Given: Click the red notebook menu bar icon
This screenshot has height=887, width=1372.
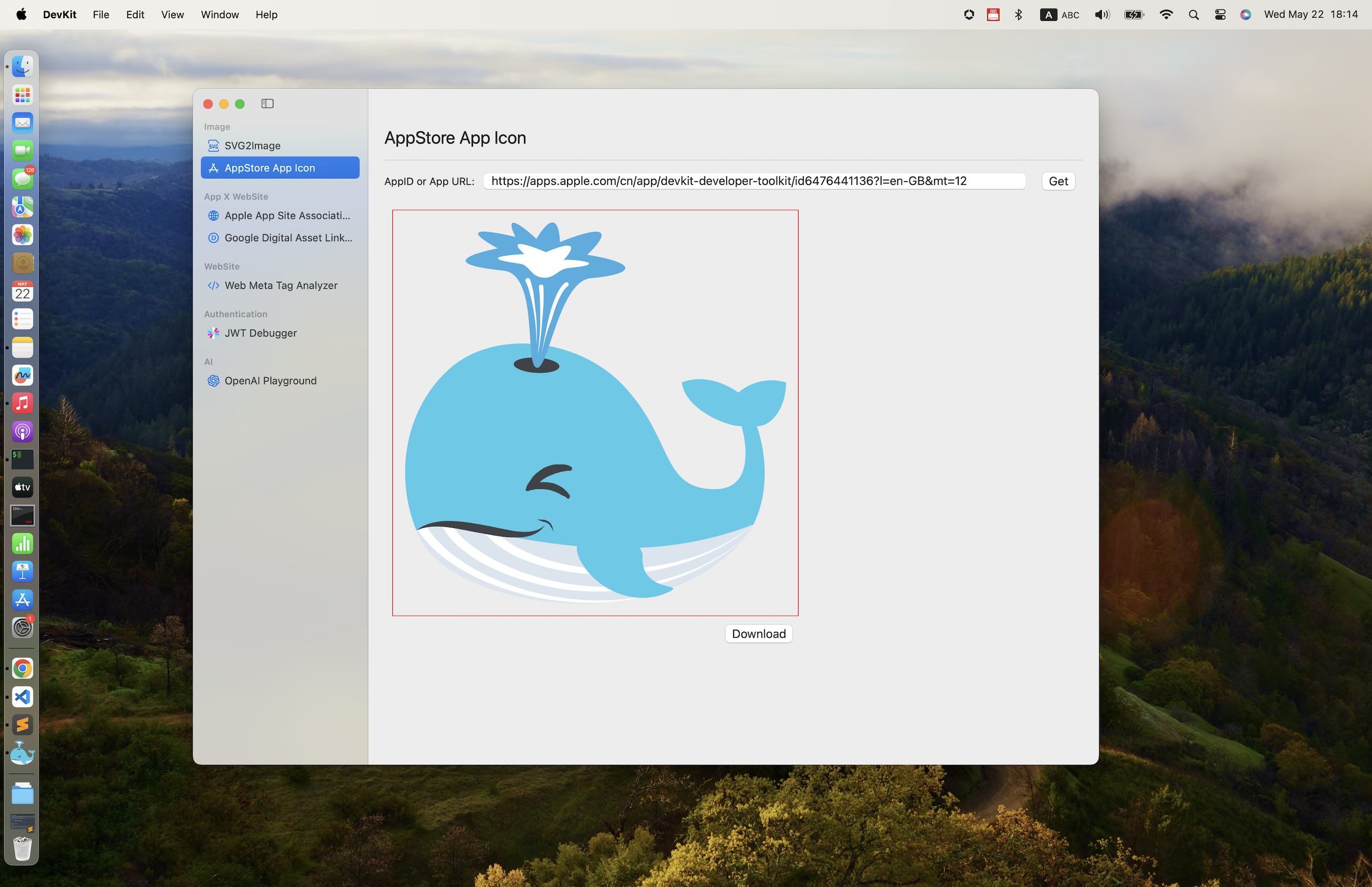Looking at the screenshot, I should (x=993, y=14).
